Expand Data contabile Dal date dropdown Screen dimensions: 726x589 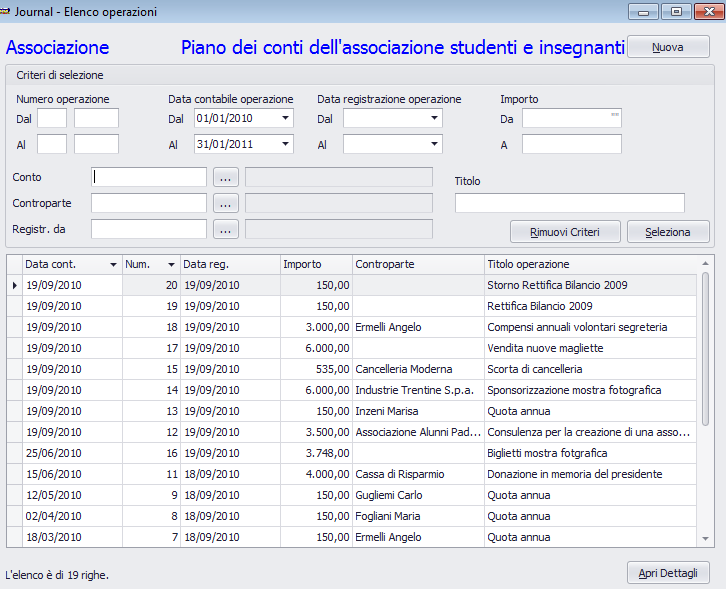(x=286, y=118)
